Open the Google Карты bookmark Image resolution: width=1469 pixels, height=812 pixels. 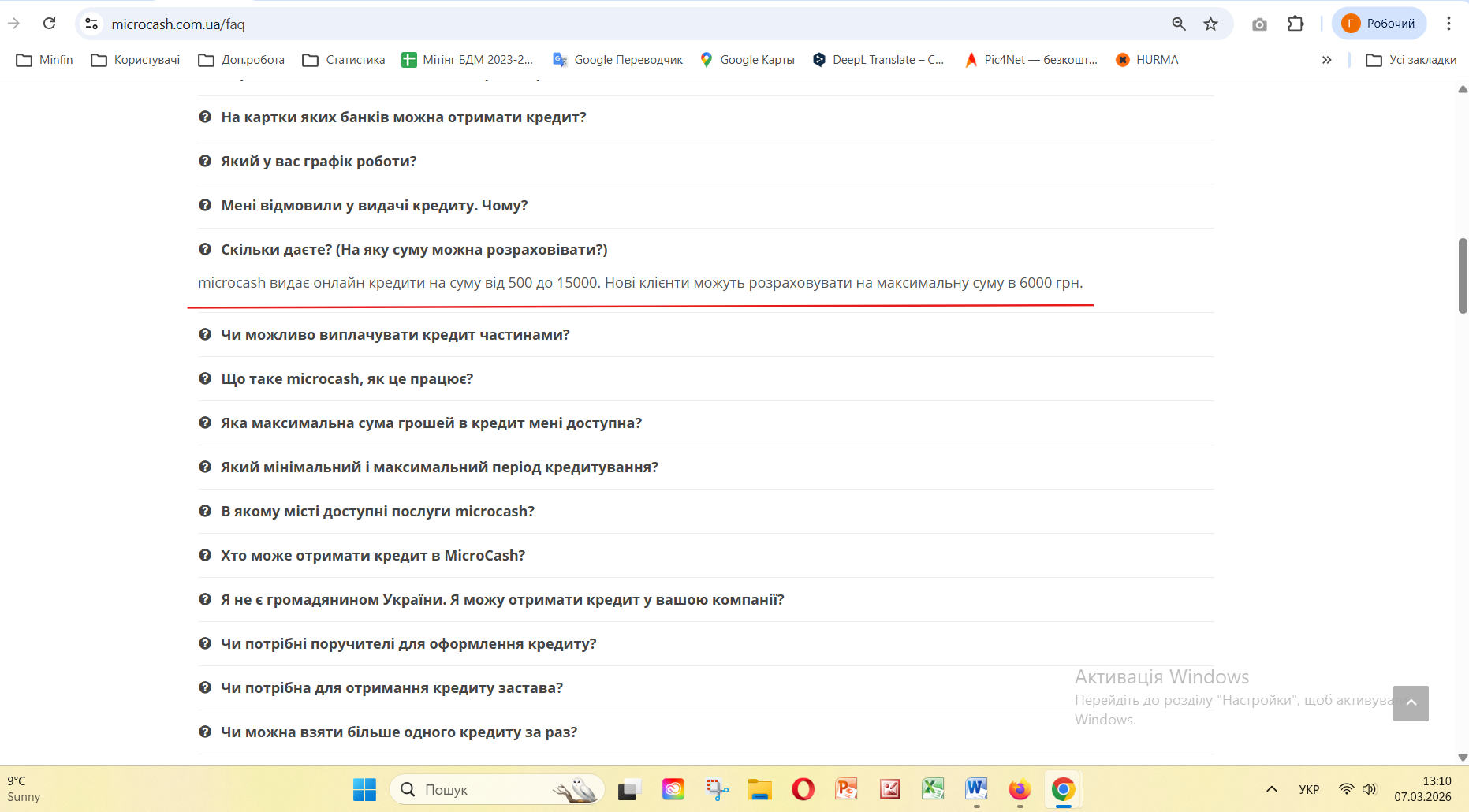748,60
